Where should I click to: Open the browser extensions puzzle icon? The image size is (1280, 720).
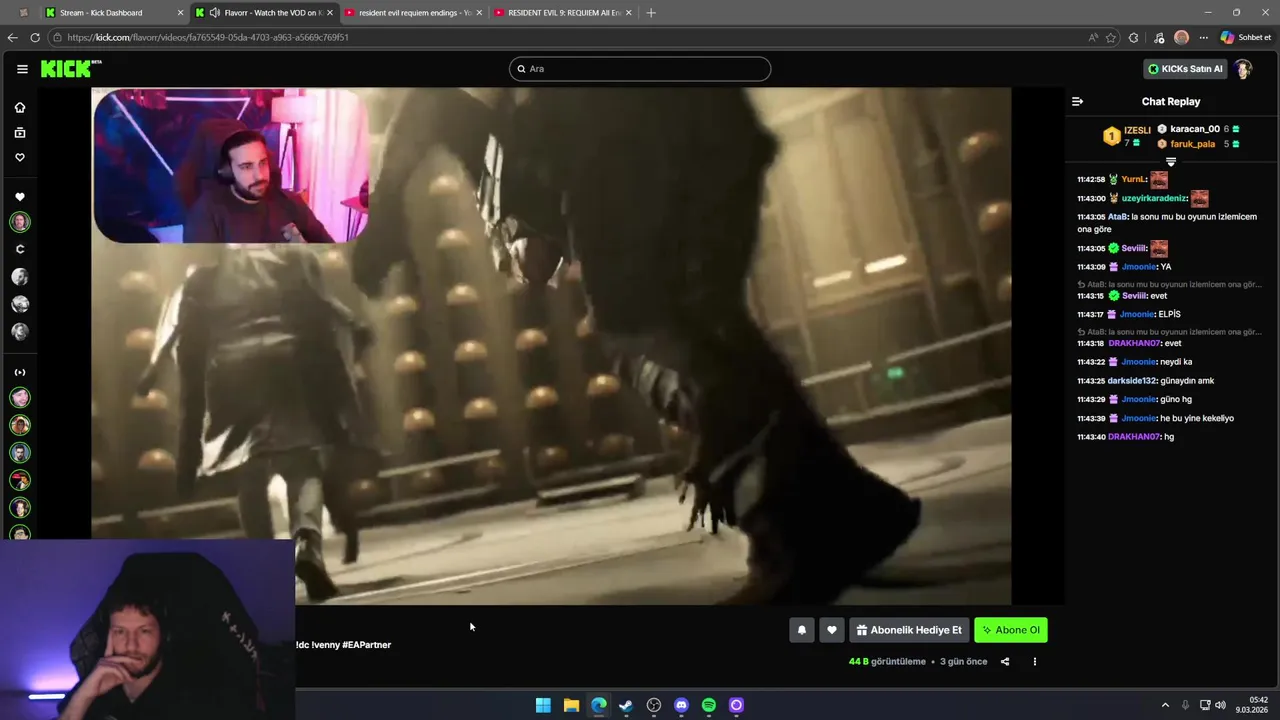pos(1133,37)
